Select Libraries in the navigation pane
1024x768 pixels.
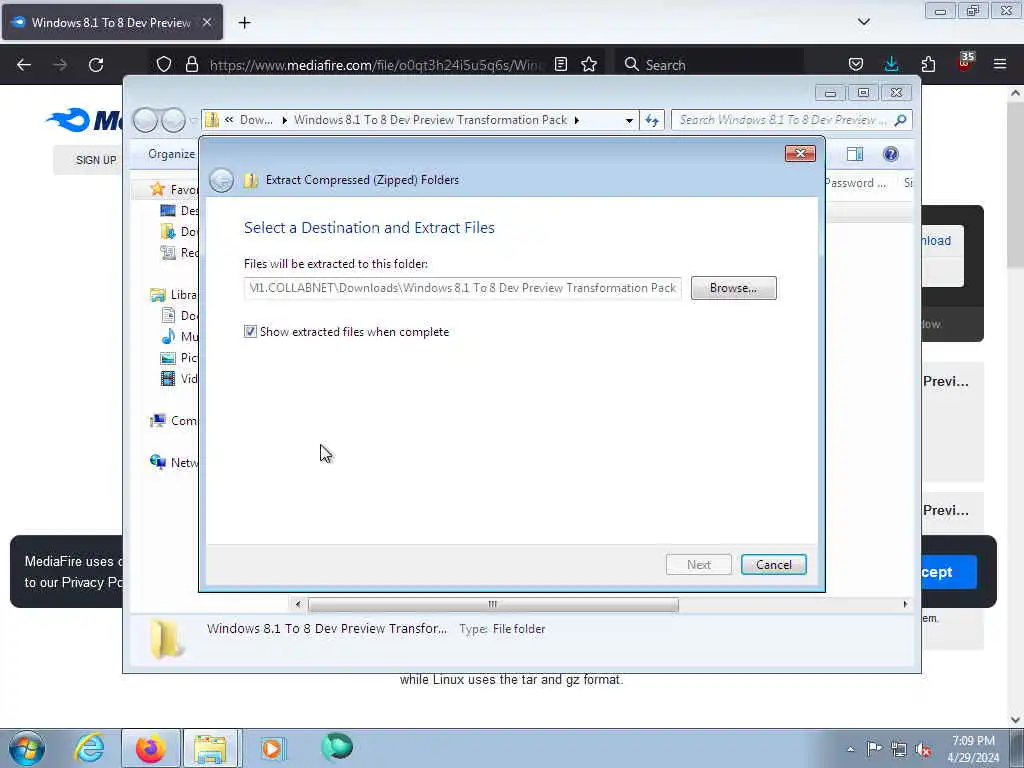[x=174, y=295]
